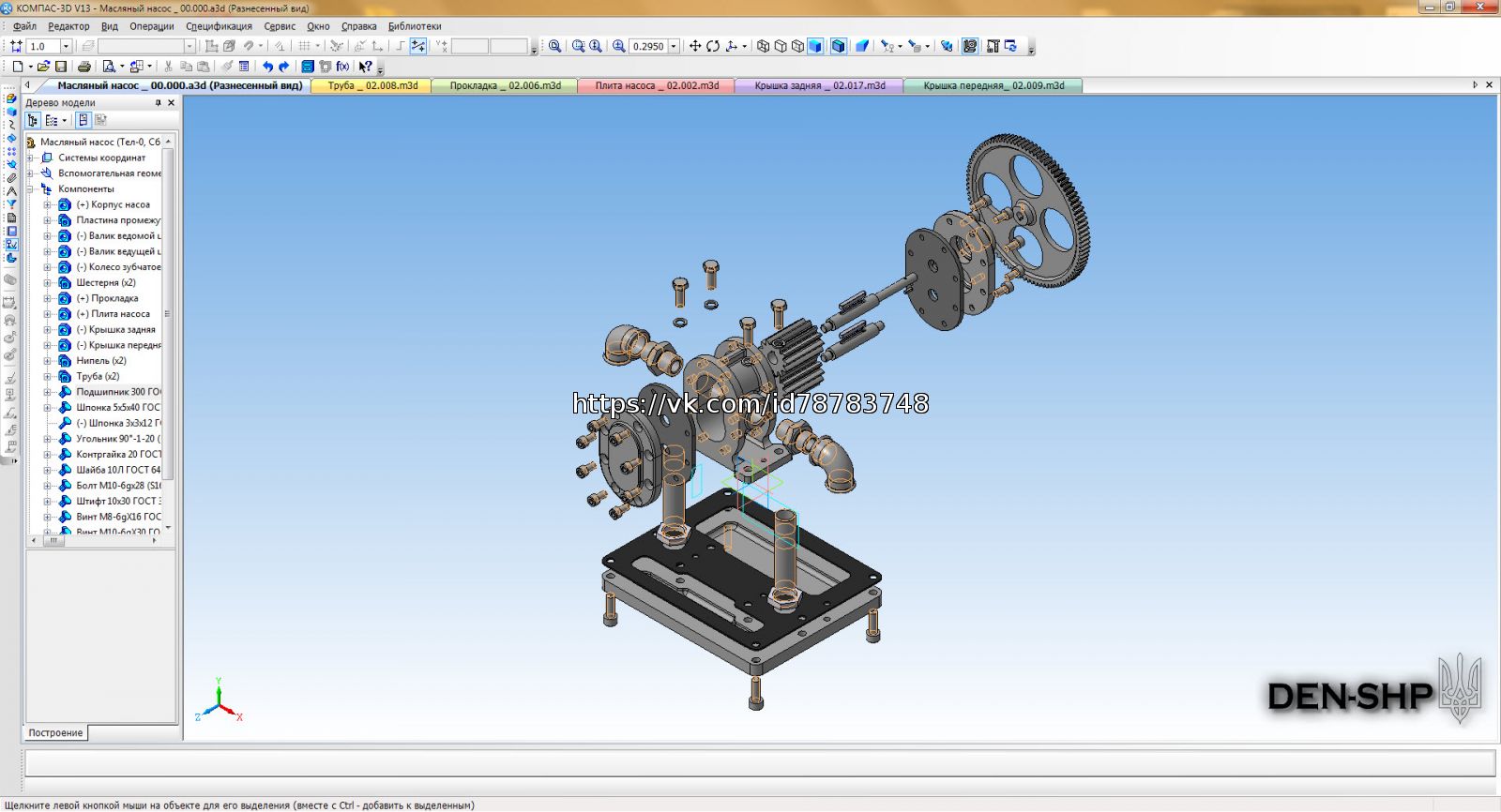Open the Спецификация menu
This screenshot has height=812, width=1501.
[x=219, y=26]
